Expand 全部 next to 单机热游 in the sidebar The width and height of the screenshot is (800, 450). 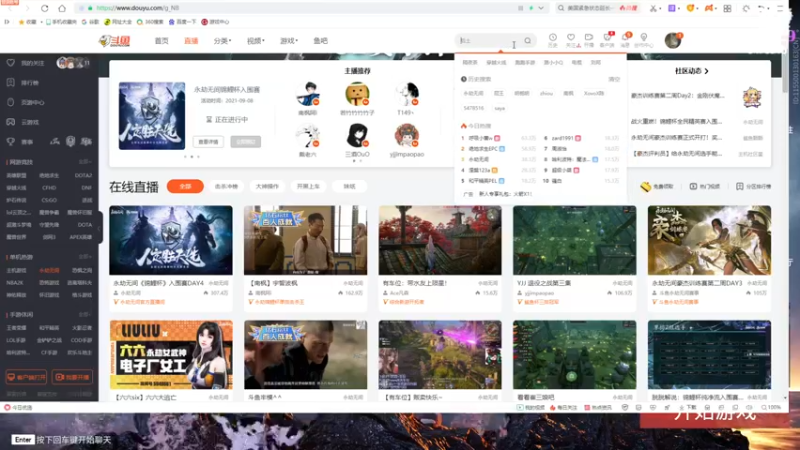tap(85, 257)
